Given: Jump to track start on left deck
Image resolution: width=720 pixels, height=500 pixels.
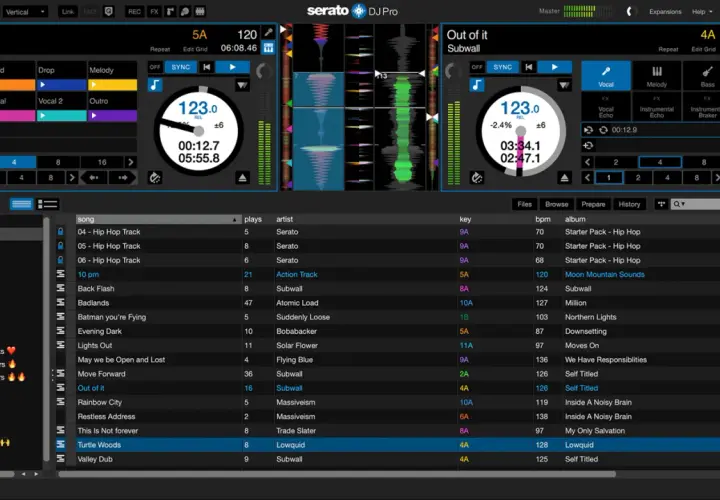Looking at the screenshot, I should (x=207, y=67).
